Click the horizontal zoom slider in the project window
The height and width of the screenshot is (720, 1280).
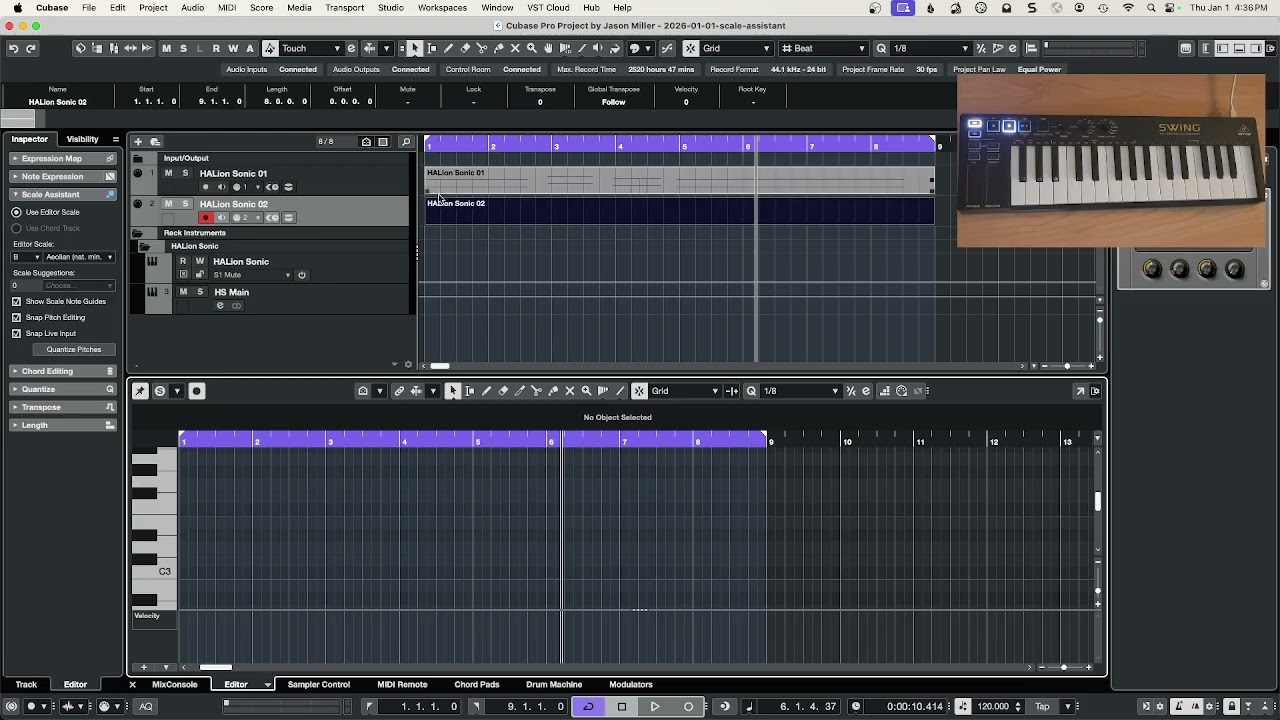(1066, 366)
